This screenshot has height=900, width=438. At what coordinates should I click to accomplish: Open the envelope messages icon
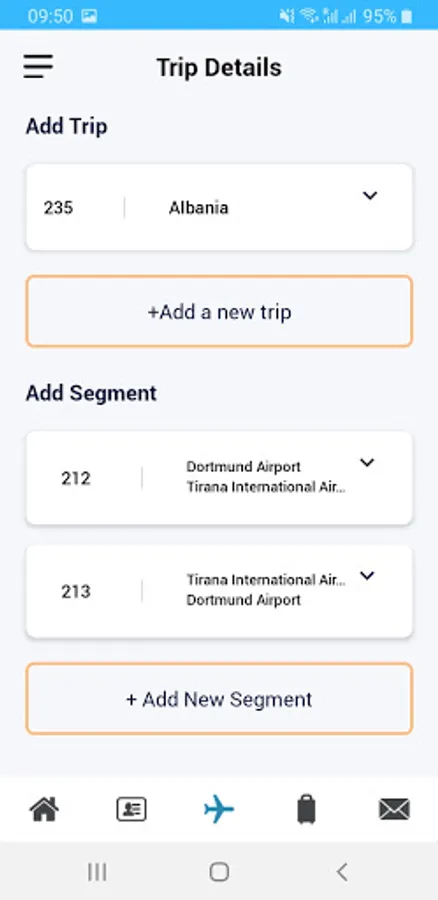(x=394, y=809)
